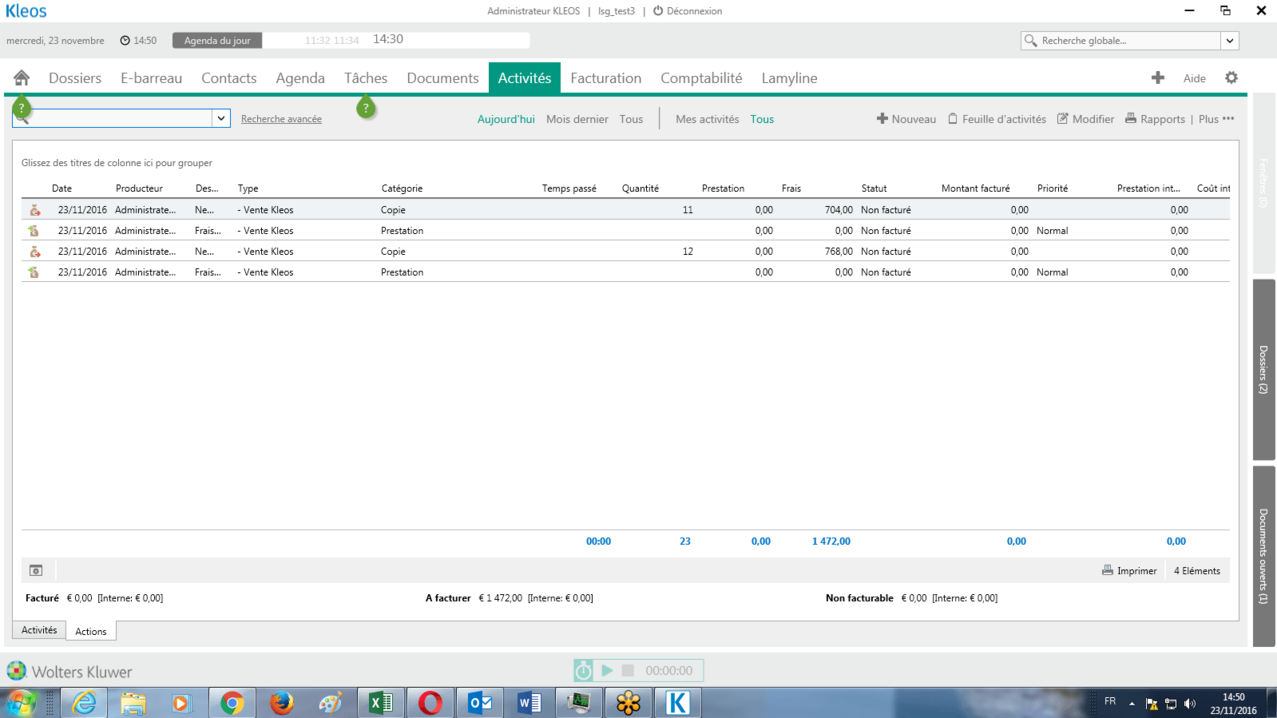Type in the Recherche globale field
Screen dimensions: 1277x718
click(1127, 41)
